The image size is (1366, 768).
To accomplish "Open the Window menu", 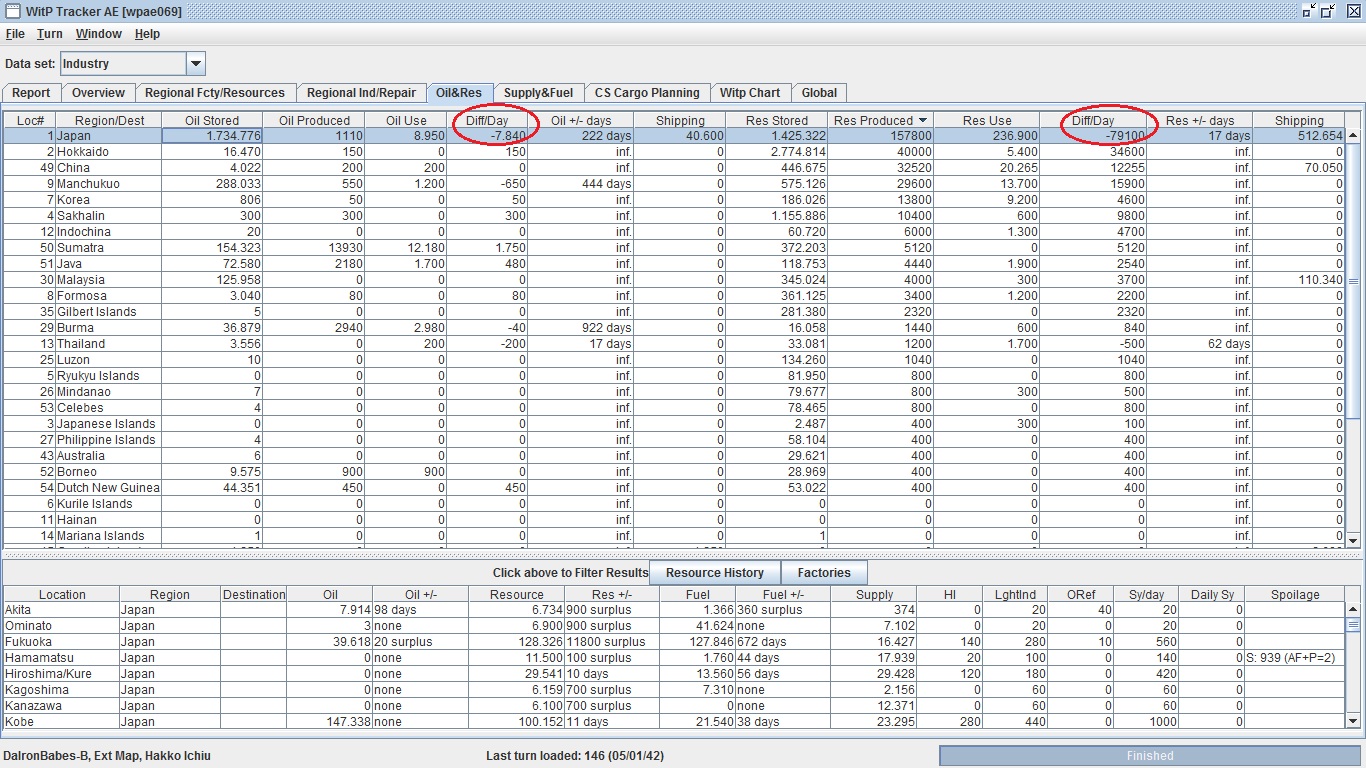I will point(99,34).
